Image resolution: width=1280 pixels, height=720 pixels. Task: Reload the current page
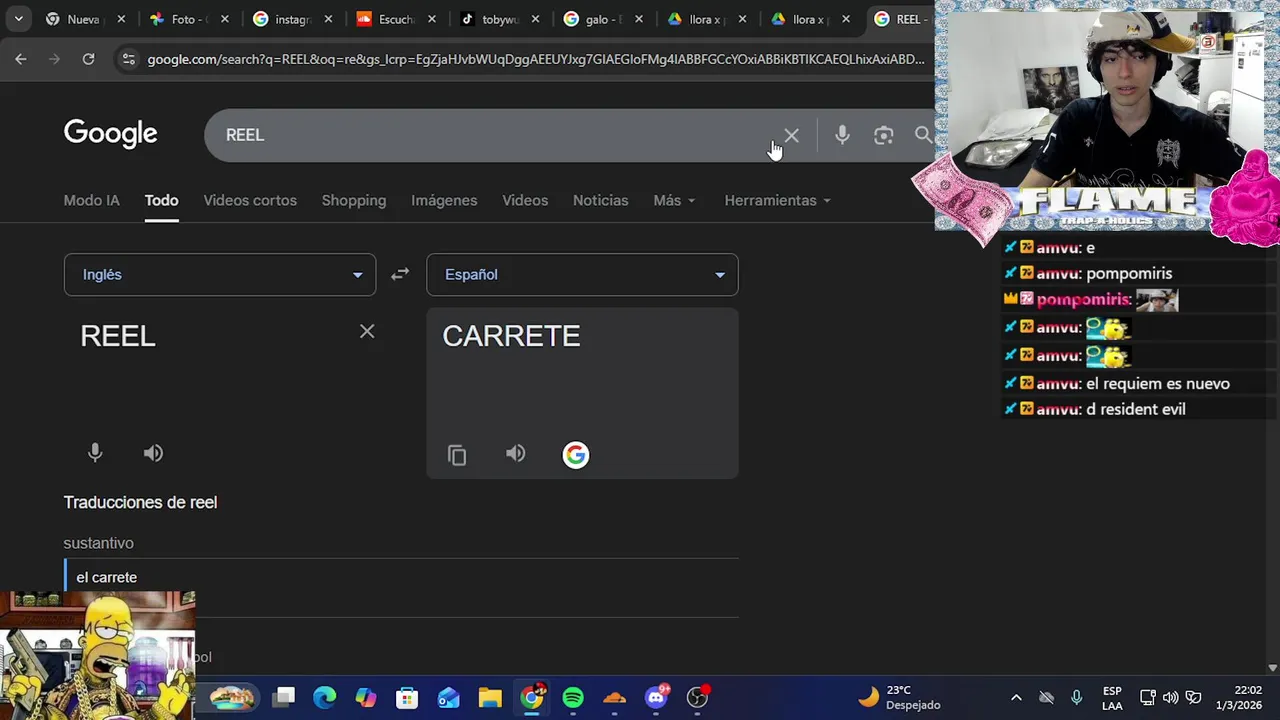point(88,59)
